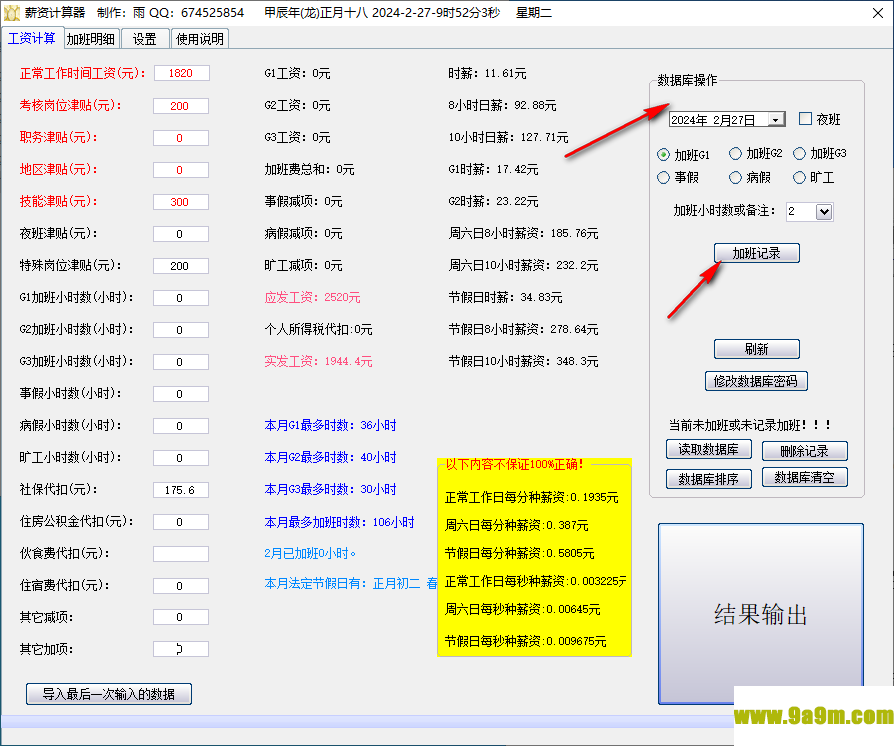This screenshot has width=894, height=746.
Task: Click the 住房公积金代扣 input field
Action: (x=181, y=522)
